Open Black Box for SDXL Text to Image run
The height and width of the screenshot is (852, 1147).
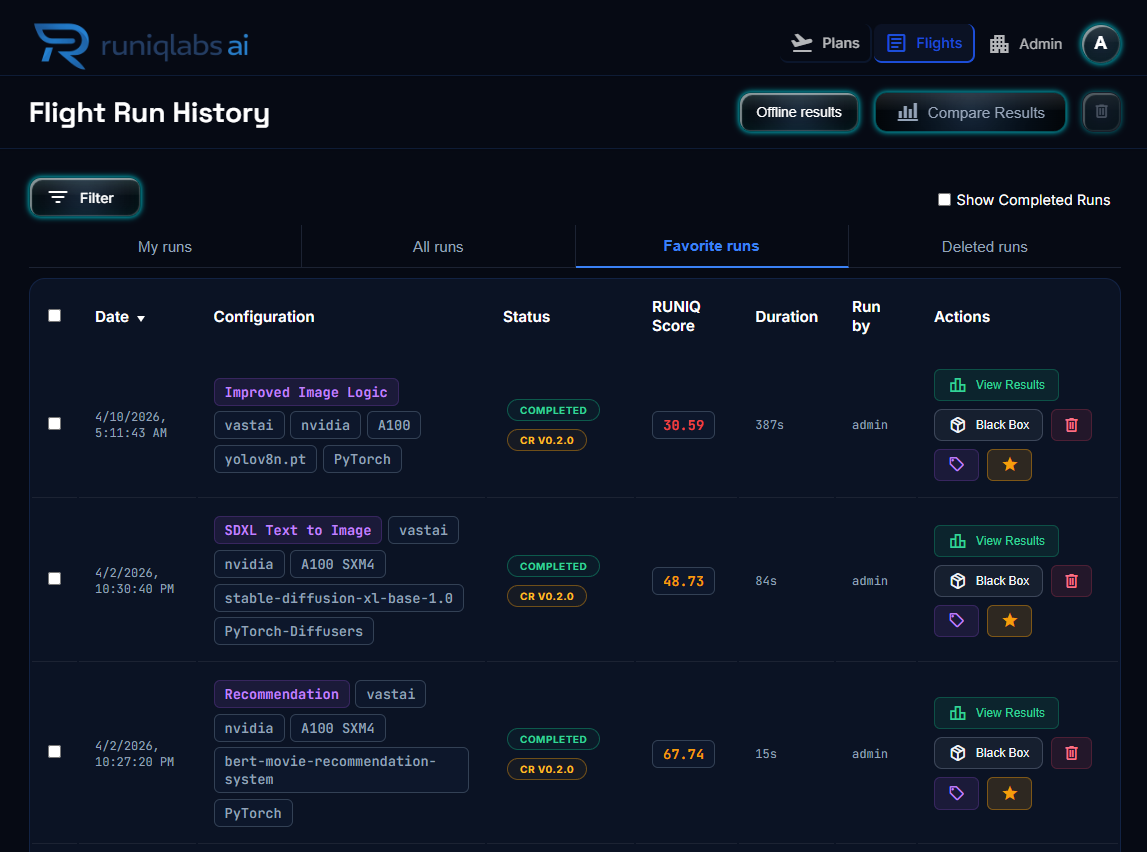[x=988, y=581]
